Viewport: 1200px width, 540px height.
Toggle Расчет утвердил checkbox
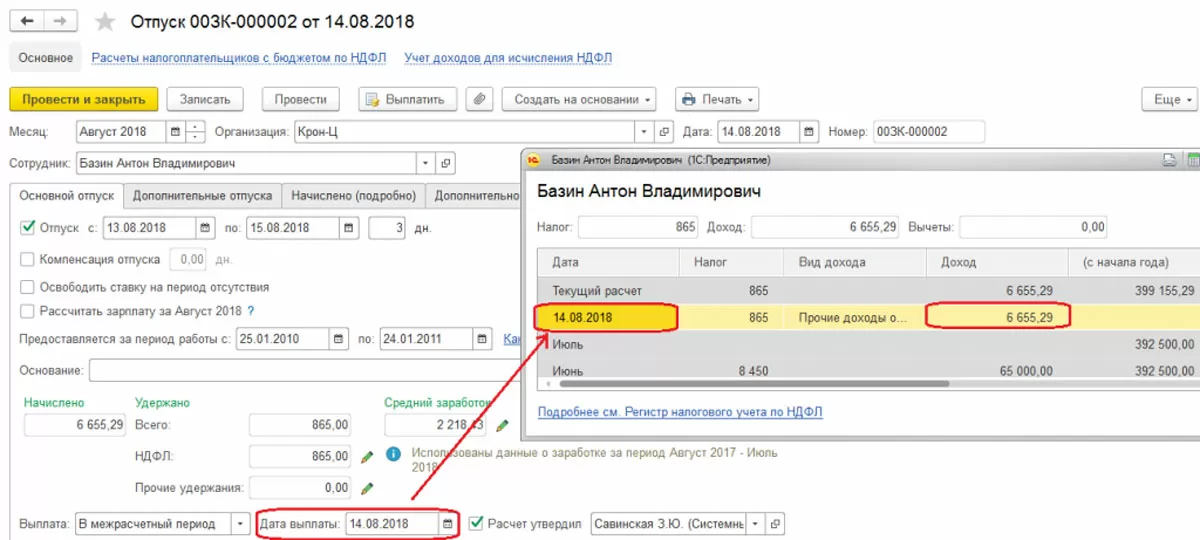click(476, 523)
